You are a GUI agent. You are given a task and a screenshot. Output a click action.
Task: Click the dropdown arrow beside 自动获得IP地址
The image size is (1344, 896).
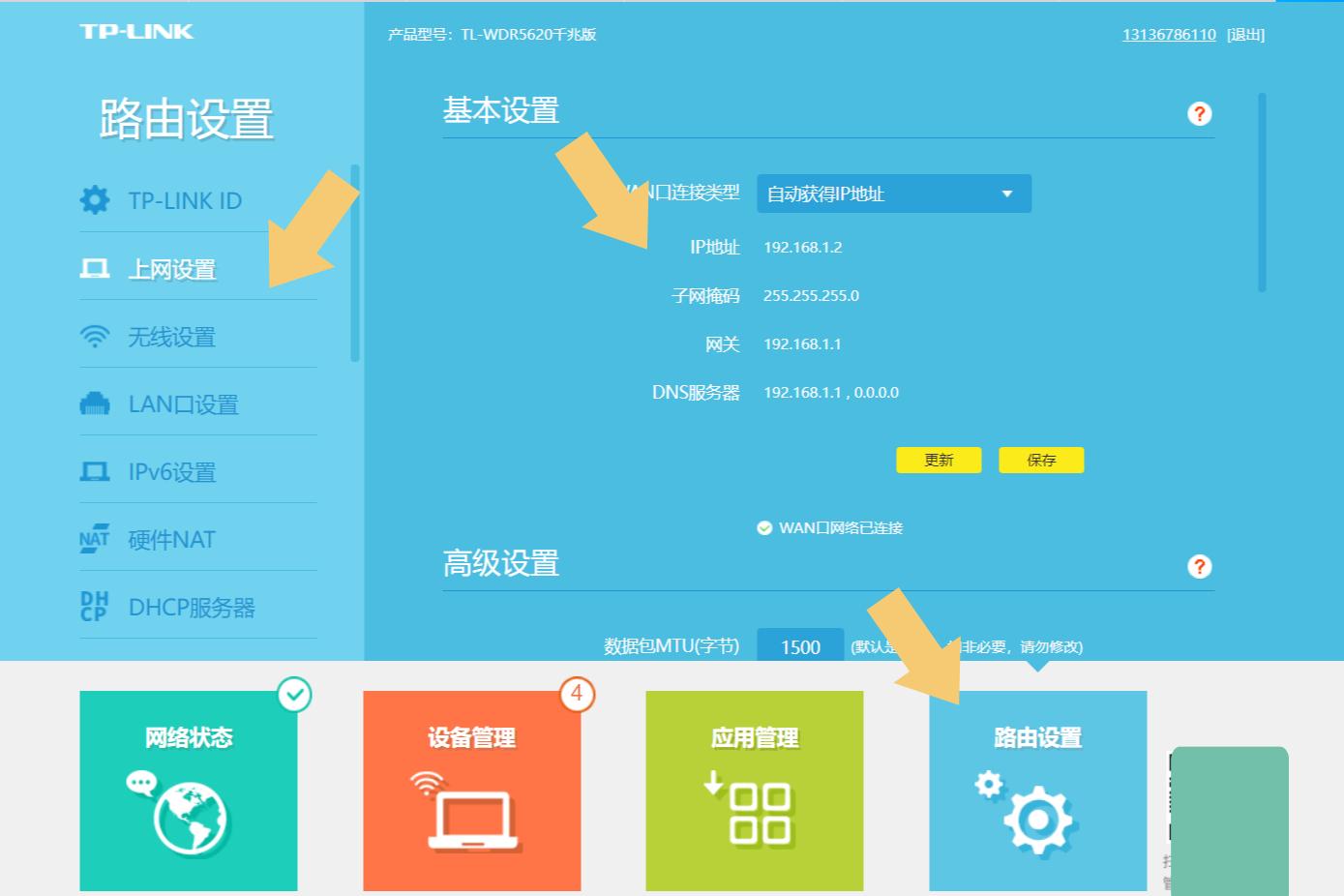tap(1007, 194)
